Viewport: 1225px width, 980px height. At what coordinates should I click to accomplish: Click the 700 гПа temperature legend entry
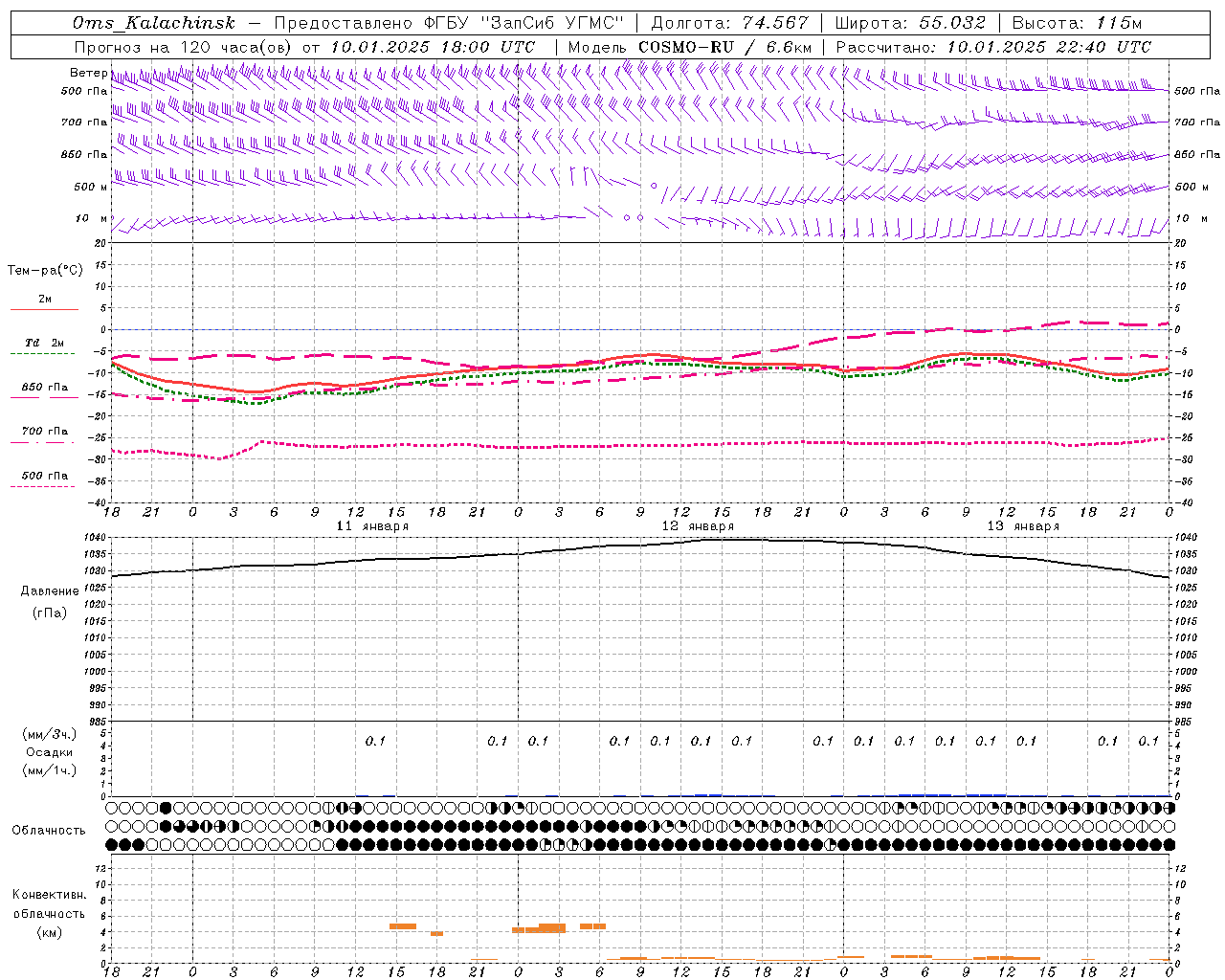point(44,436)
